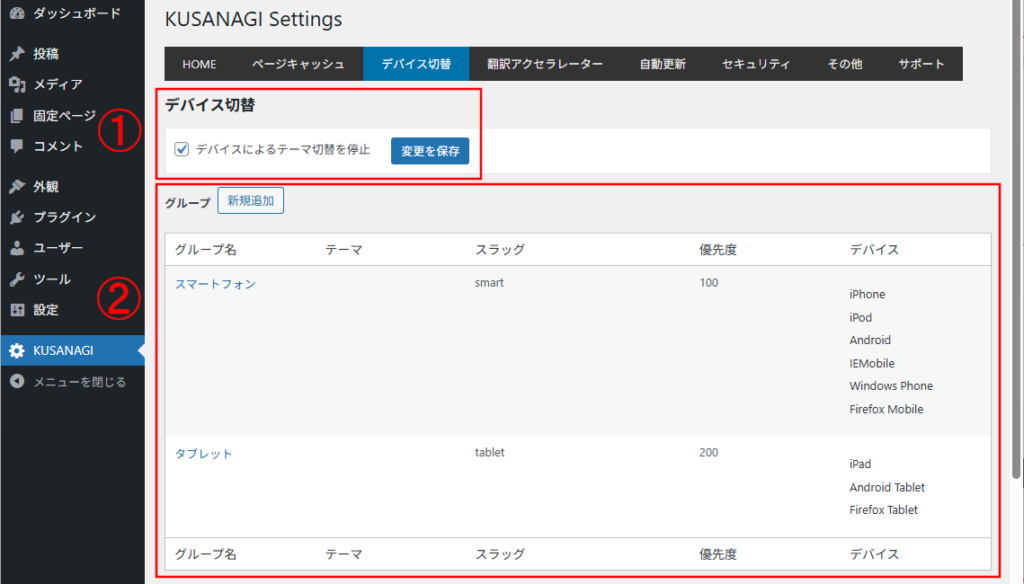Click the 固定ページ (Pages) icon

tap(18, 113)
